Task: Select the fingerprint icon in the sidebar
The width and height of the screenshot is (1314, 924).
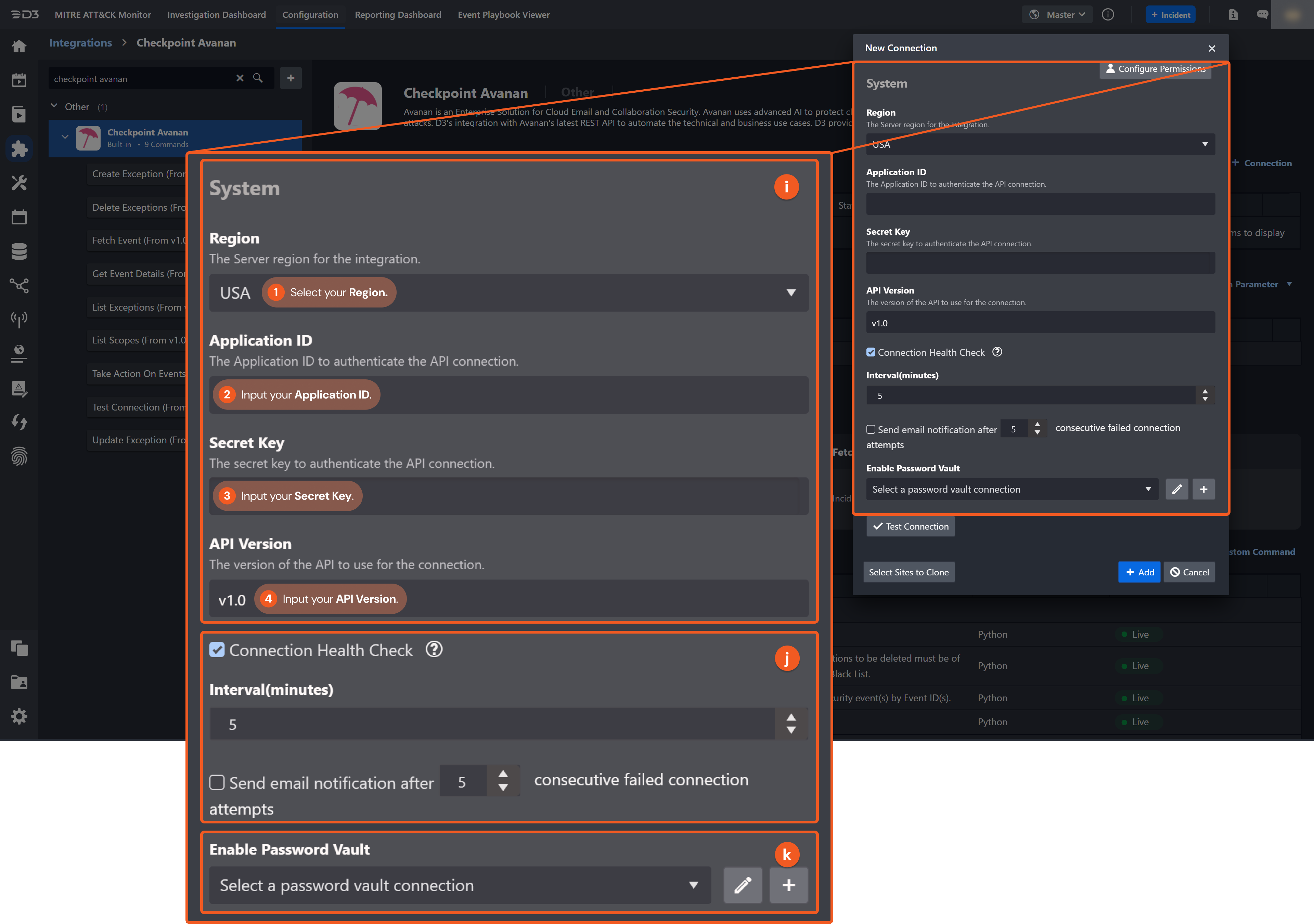Action: (20, 456)
